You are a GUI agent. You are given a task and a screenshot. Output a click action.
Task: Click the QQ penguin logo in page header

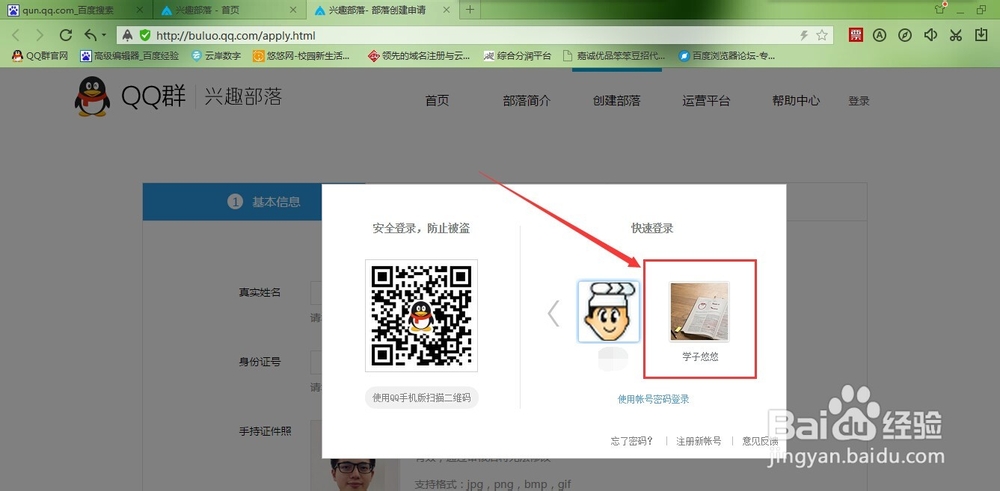92,96
